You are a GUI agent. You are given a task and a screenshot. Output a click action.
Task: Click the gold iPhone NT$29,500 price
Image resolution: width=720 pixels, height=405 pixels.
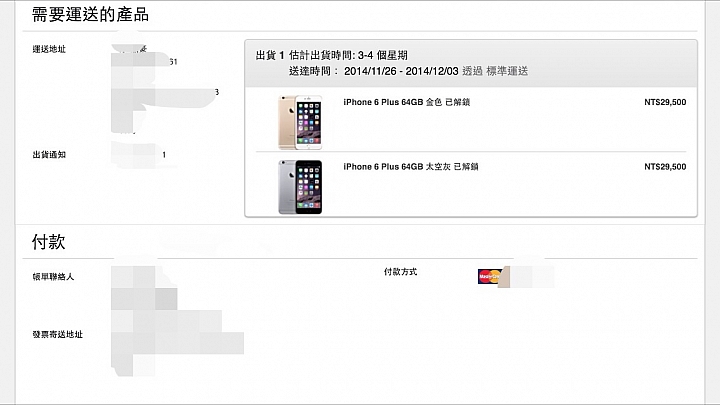tap(665, 102)
